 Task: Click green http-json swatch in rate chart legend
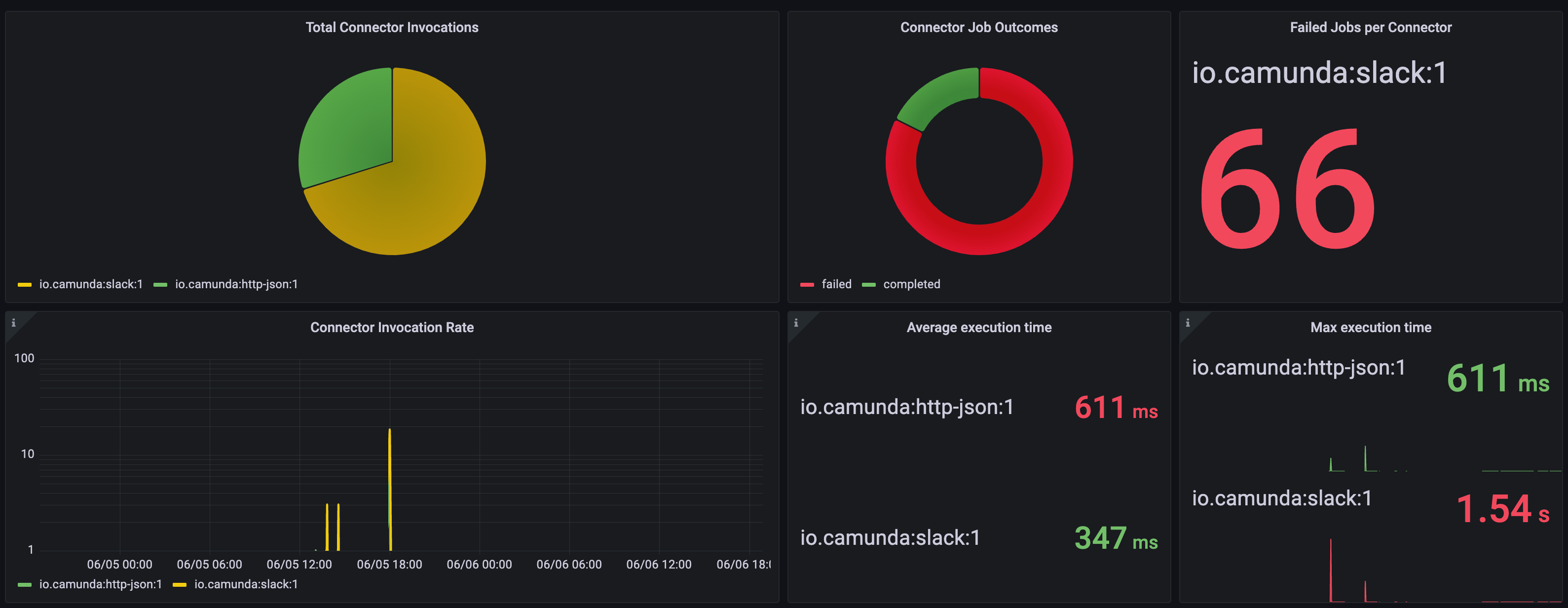(25, 585)
